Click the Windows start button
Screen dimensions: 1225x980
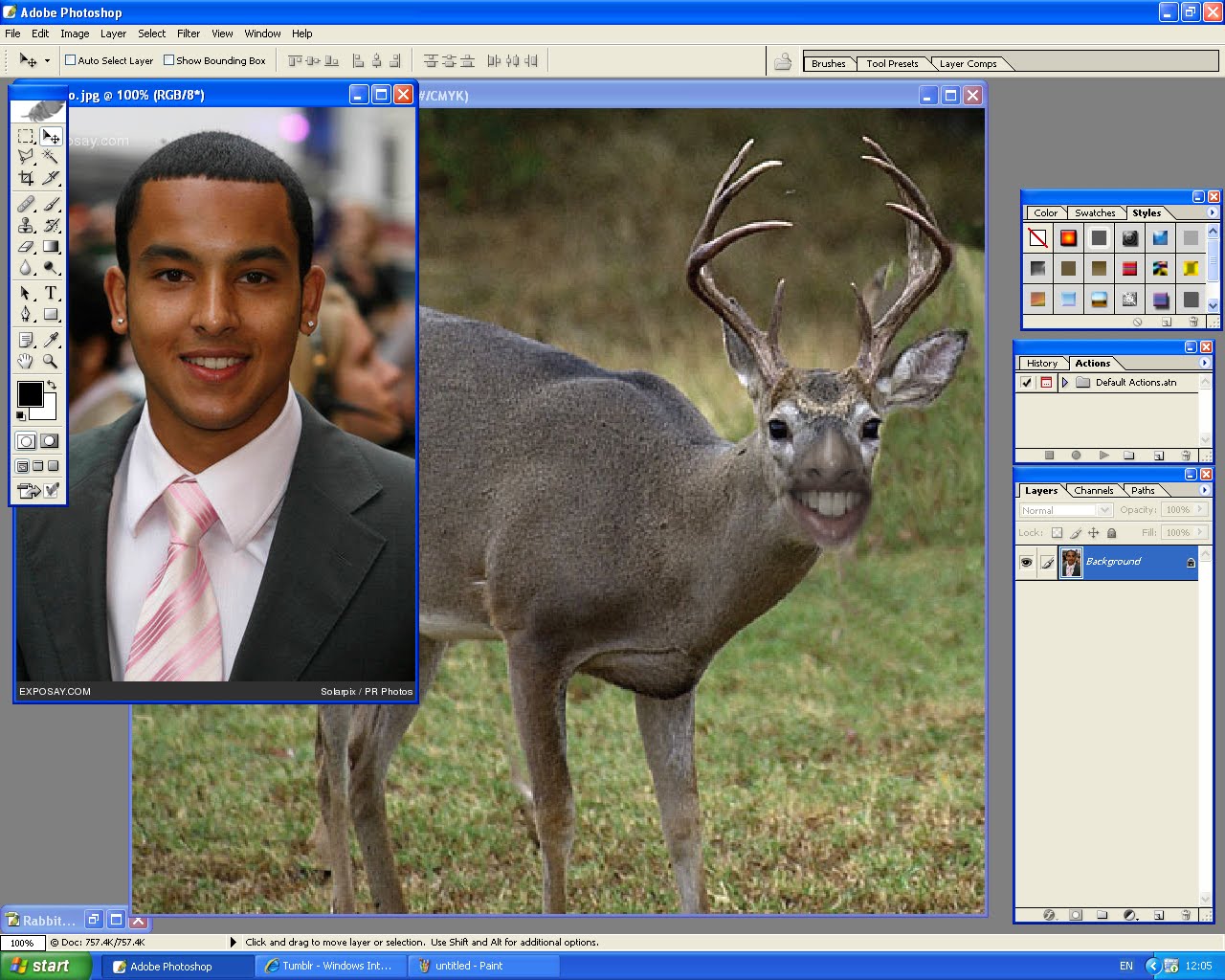[45, 966]
